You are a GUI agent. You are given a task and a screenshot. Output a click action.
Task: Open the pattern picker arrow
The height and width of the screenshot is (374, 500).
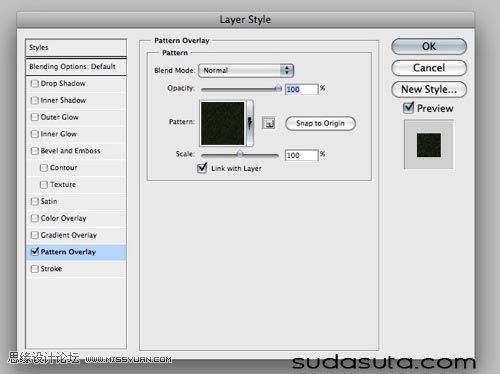tap(250, 123)
